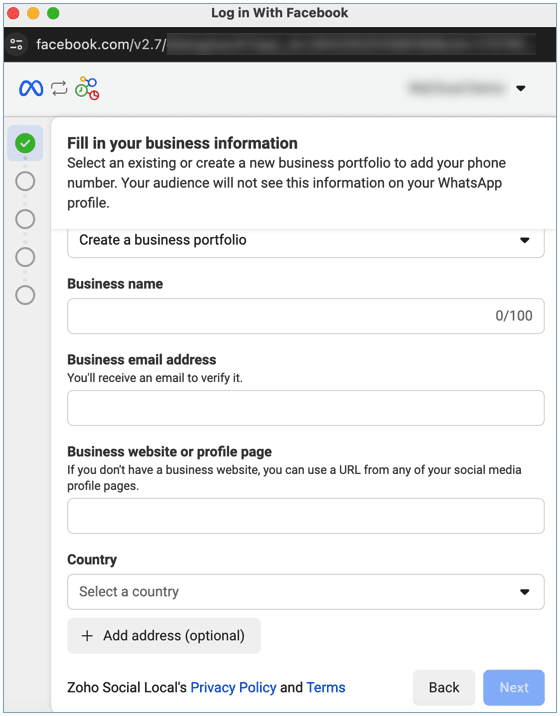
Task: Click the Fill in your business information heading
Action: [182, 143]
